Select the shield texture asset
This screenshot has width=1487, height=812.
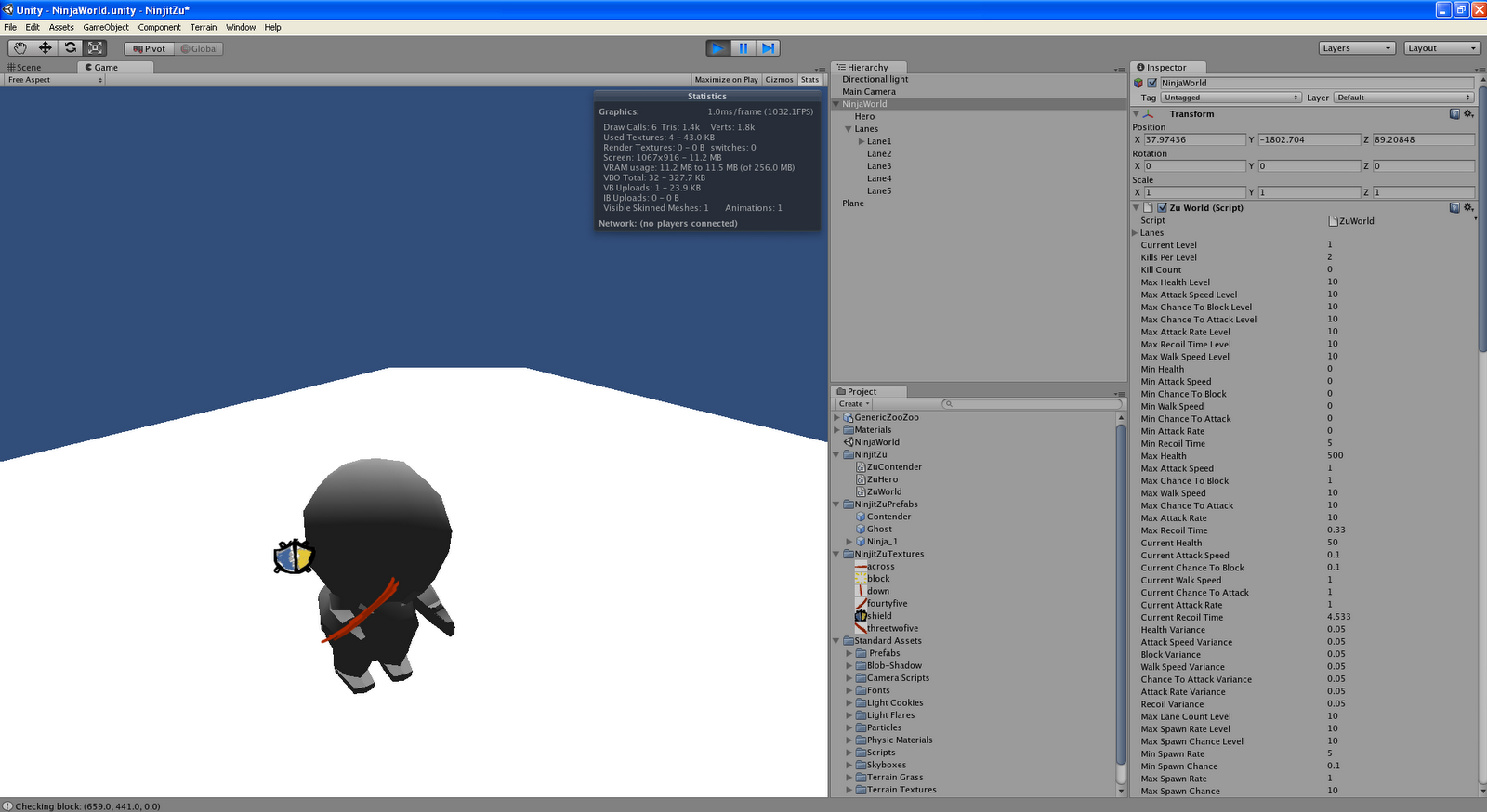click(x=874, y=615)
